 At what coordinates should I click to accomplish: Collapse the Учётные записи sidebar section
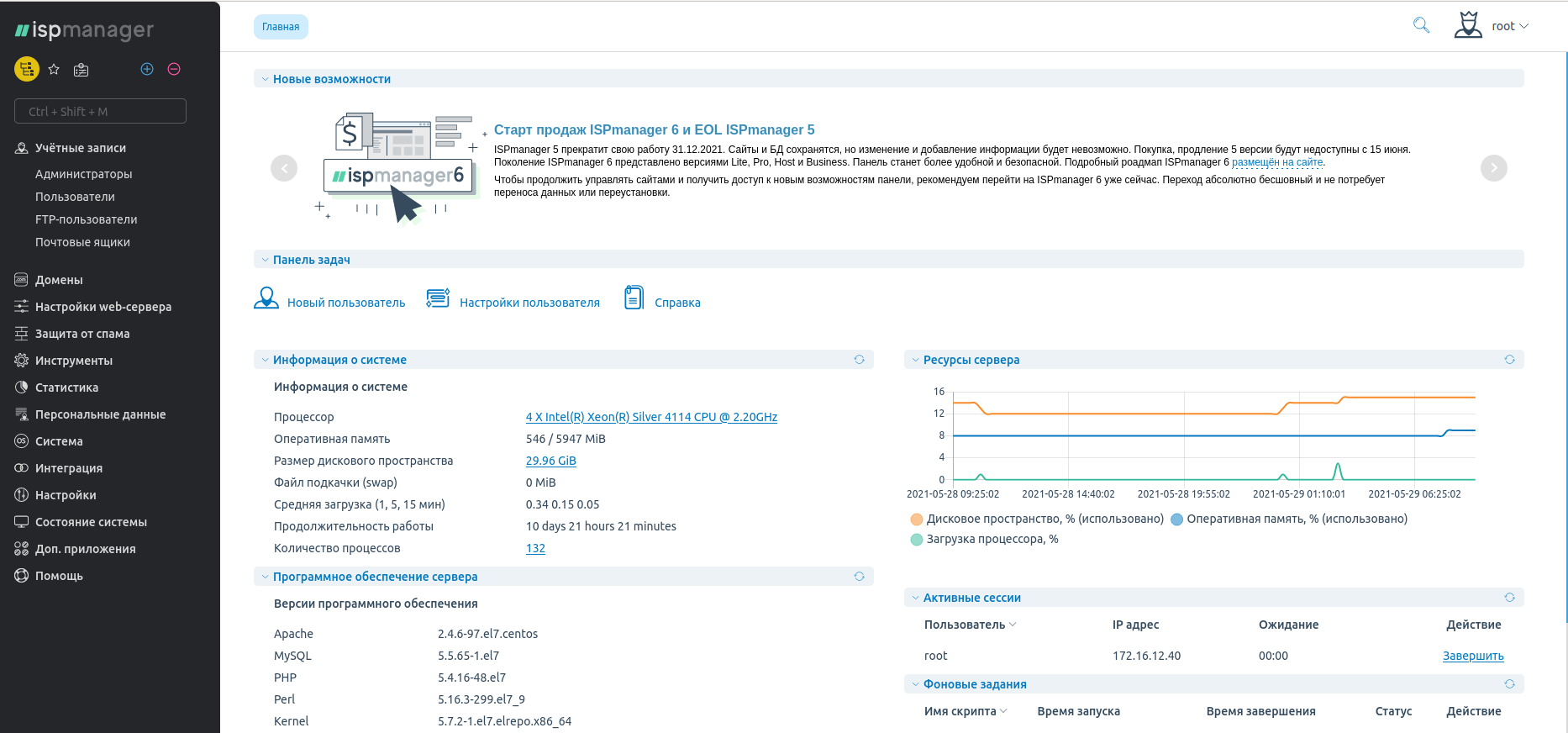tap(81, 148)
